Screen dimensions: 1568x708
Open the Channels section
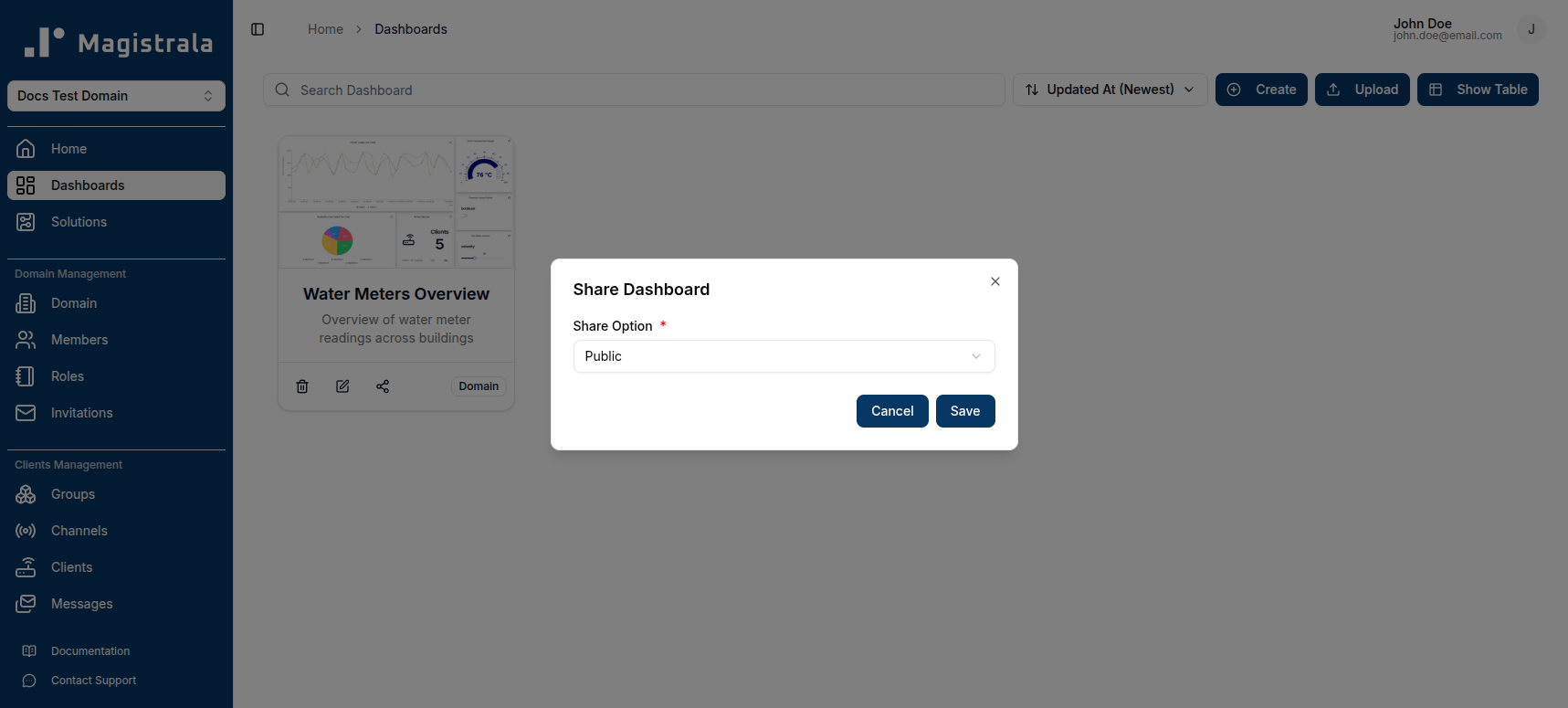tap(116, 531)
